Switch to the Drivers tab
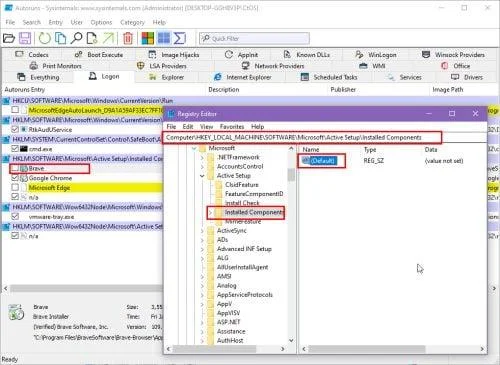This screenshot has width=500, height=365. pos(467,77)
